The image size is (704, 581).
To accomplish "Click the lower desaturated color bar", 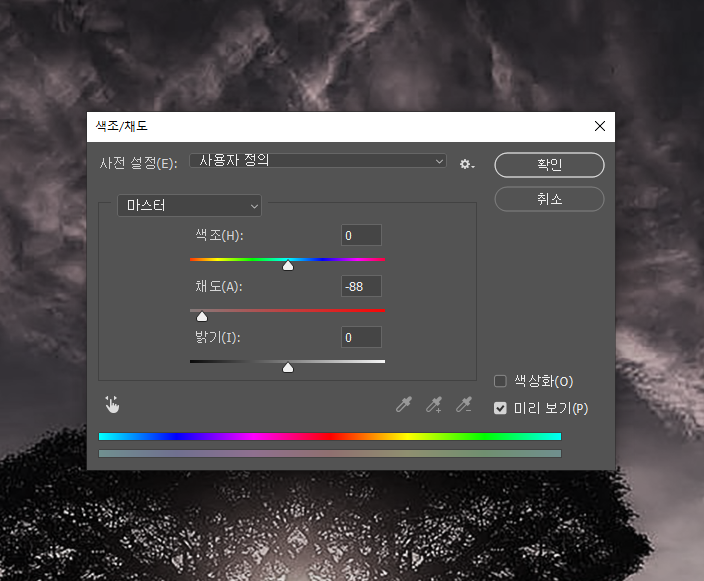I will pos(330,454).
